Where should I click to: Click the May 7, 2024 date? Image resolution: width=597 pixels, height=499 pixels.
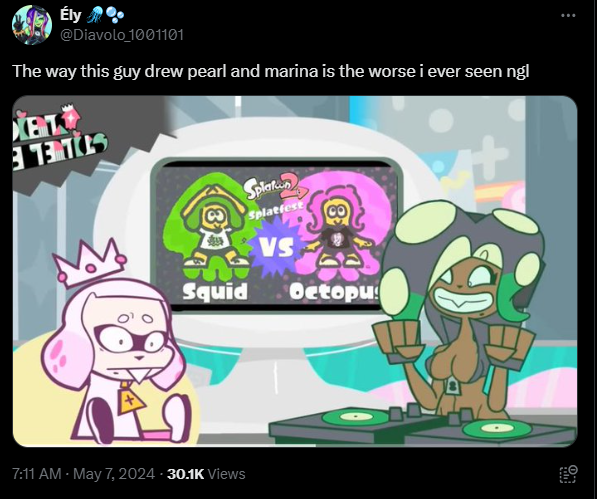coord(114,474)
